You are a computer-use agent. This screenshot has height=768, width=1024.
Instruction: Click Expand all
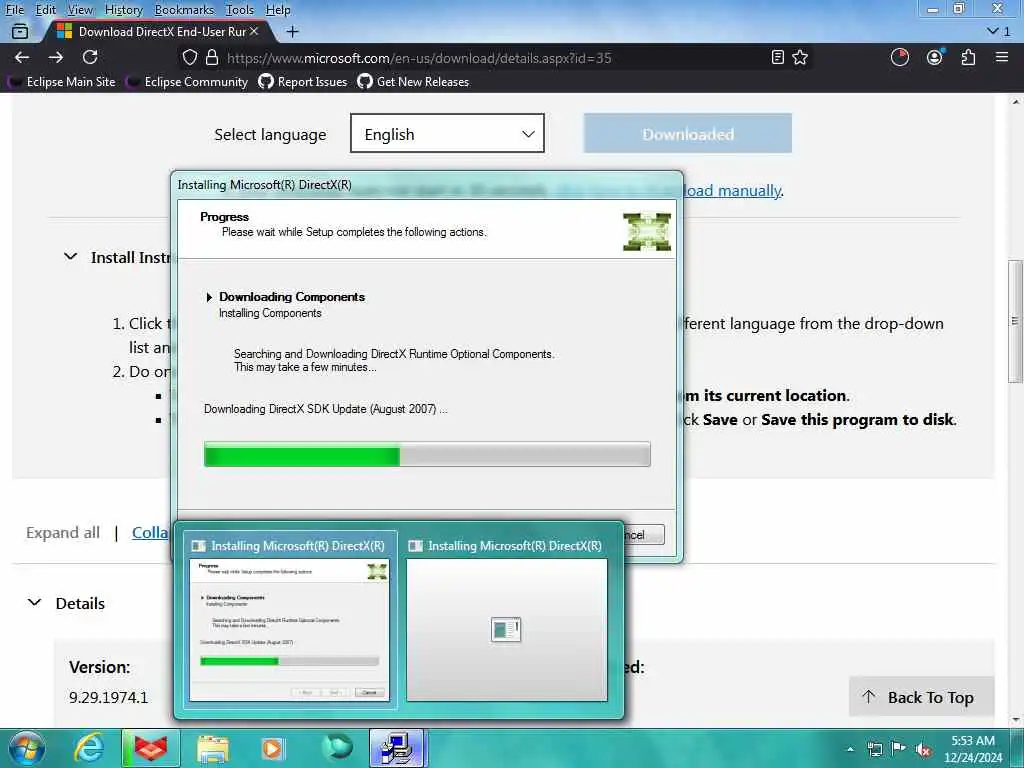click(x=63, y=533)
